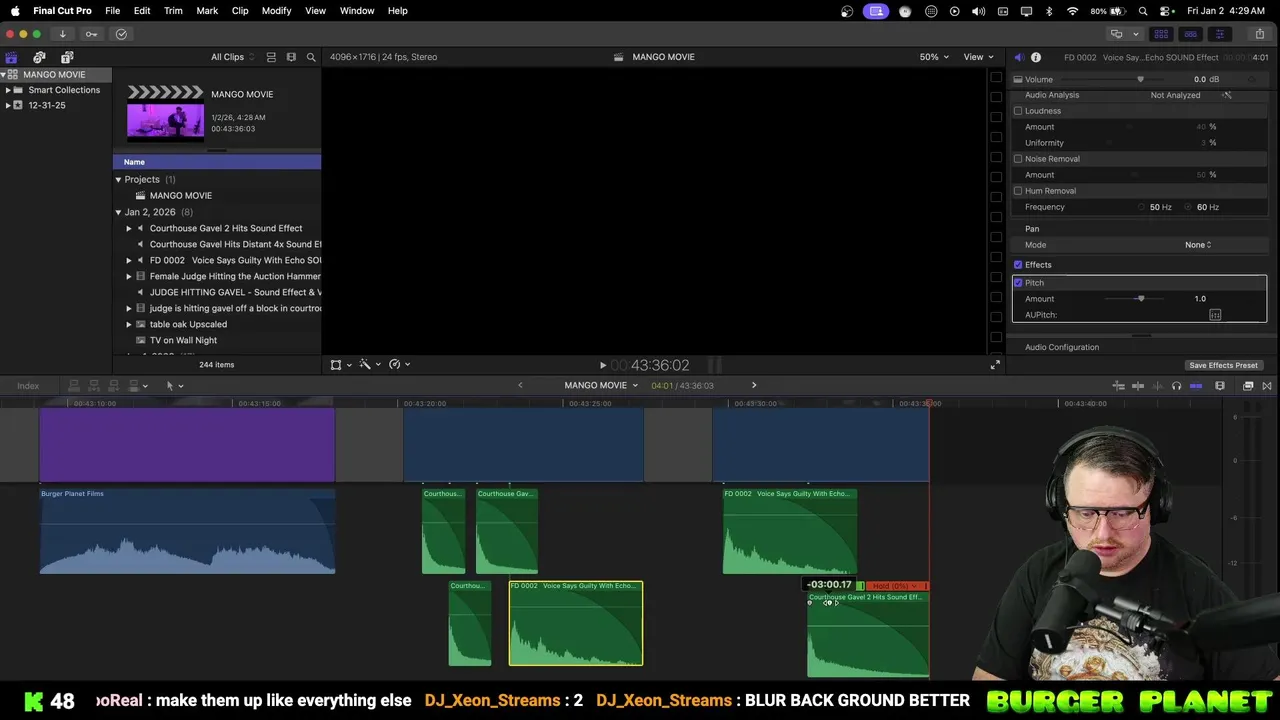Toggle the Browser show/hide button
The image size is (1280, 720).
click(x=1161, y=34)
